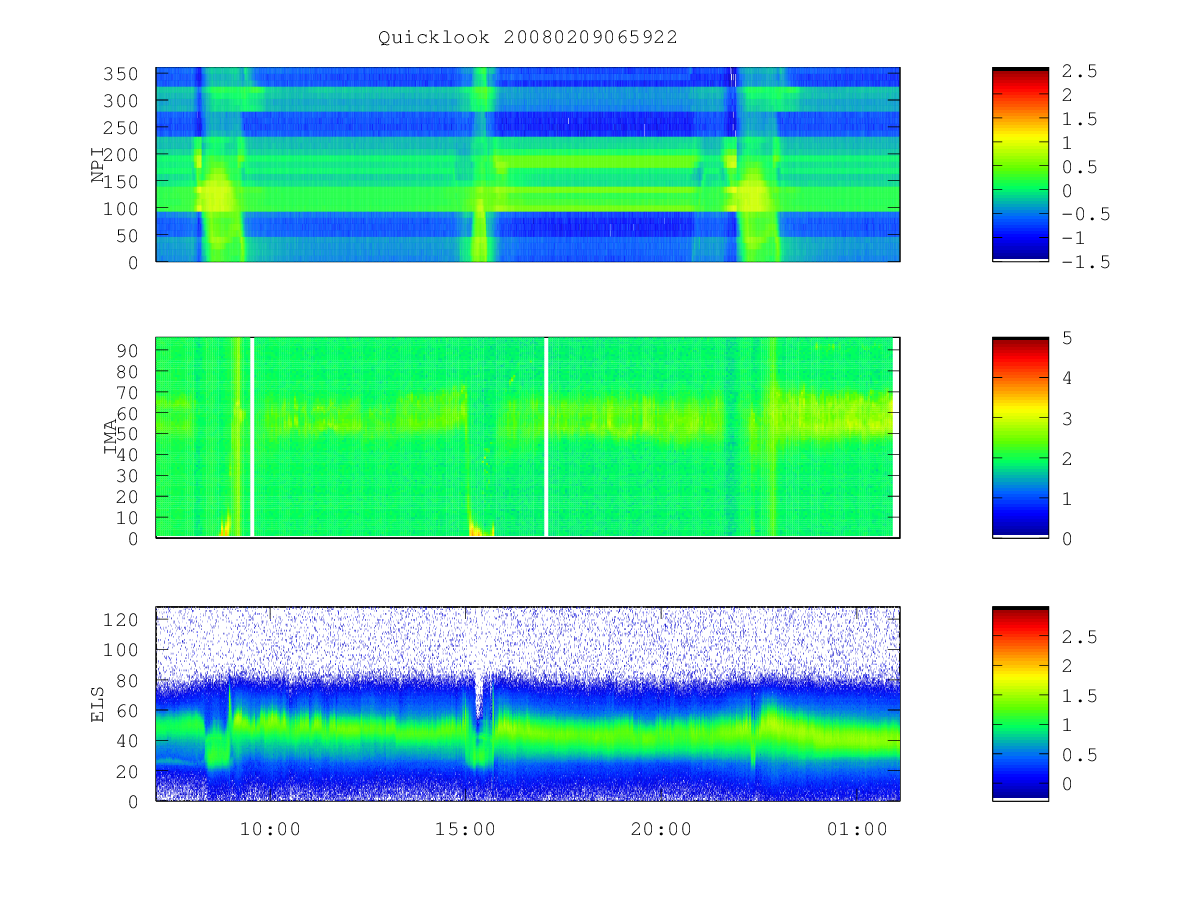Select the ELS spectrogram panel
This screenshot has height=900, width=1200.
pos(528,704)
